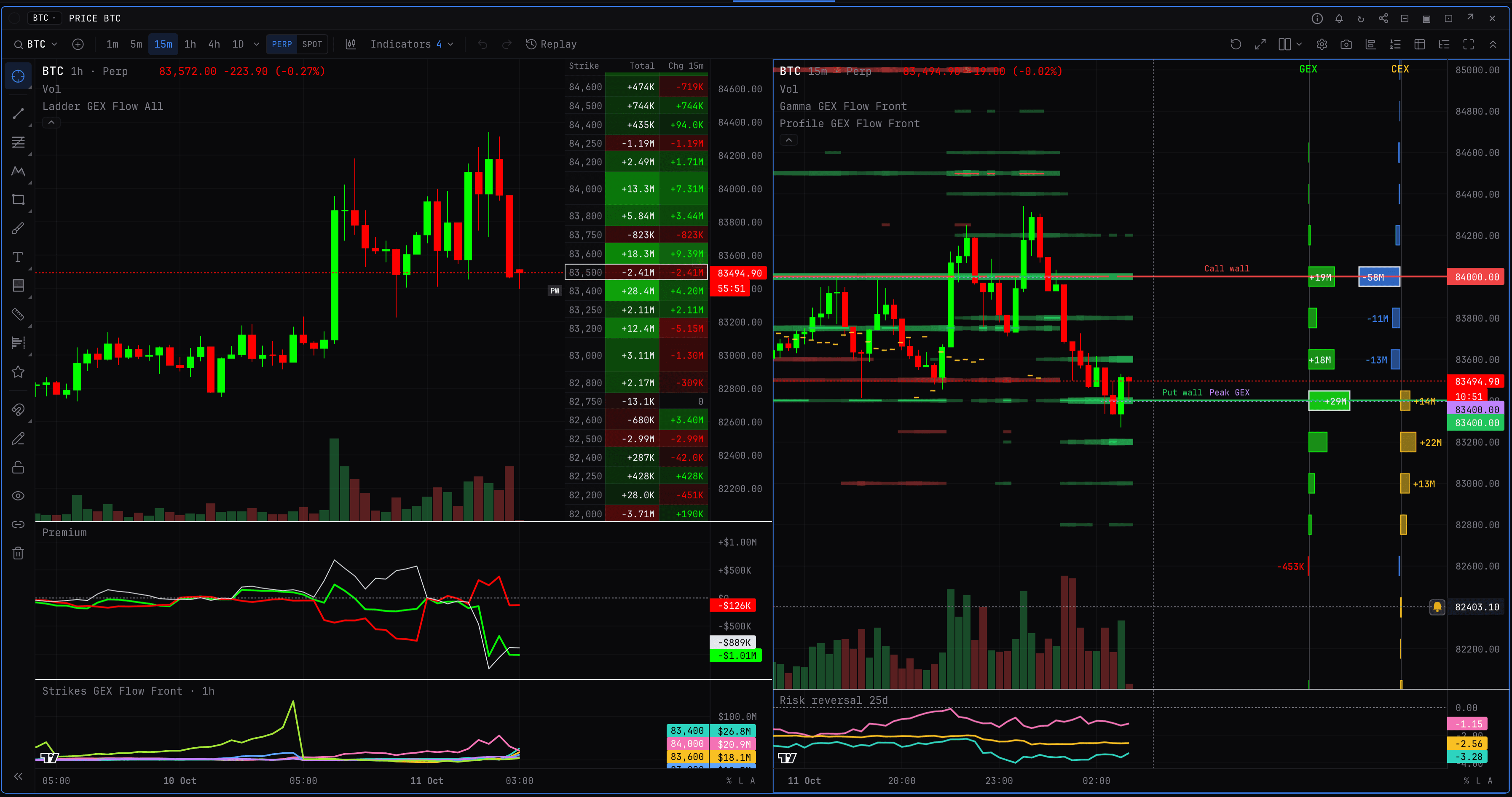1512x797 pixels.
Task: Switch to the 1D timeframe
Action: 238,44
